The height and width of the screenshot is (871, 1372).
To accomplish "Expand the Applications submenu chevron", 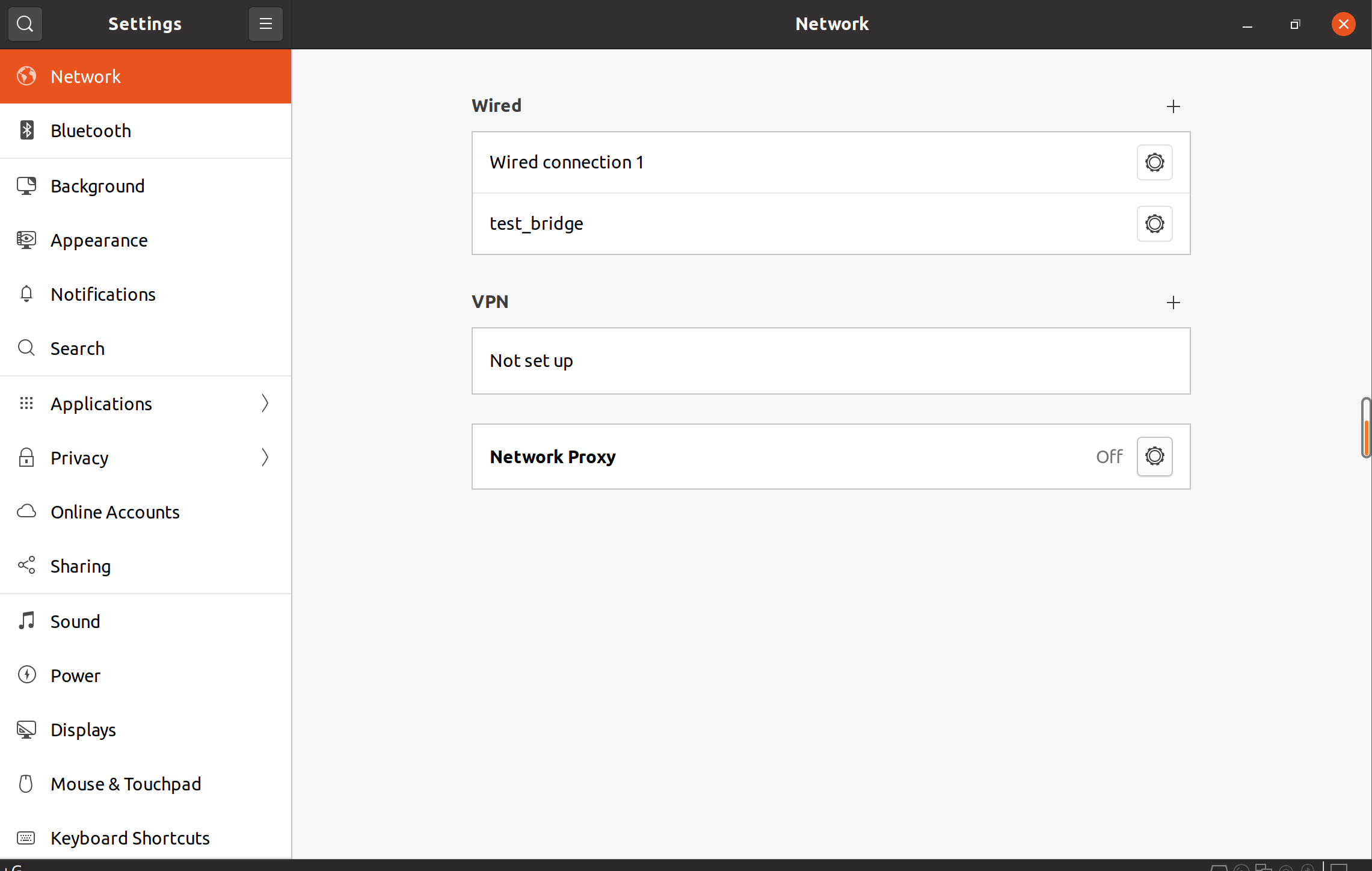I will pyautogui.click(x=265, y=404).
